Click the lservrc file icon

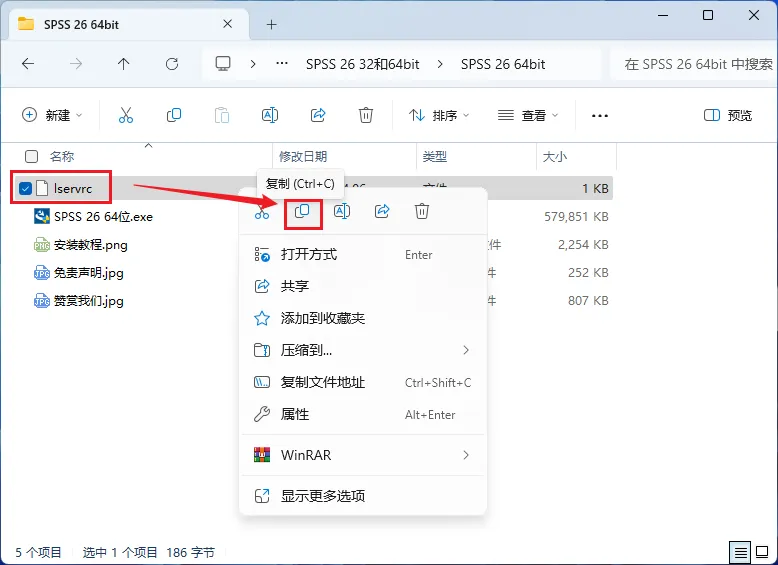tap(42, 188)
